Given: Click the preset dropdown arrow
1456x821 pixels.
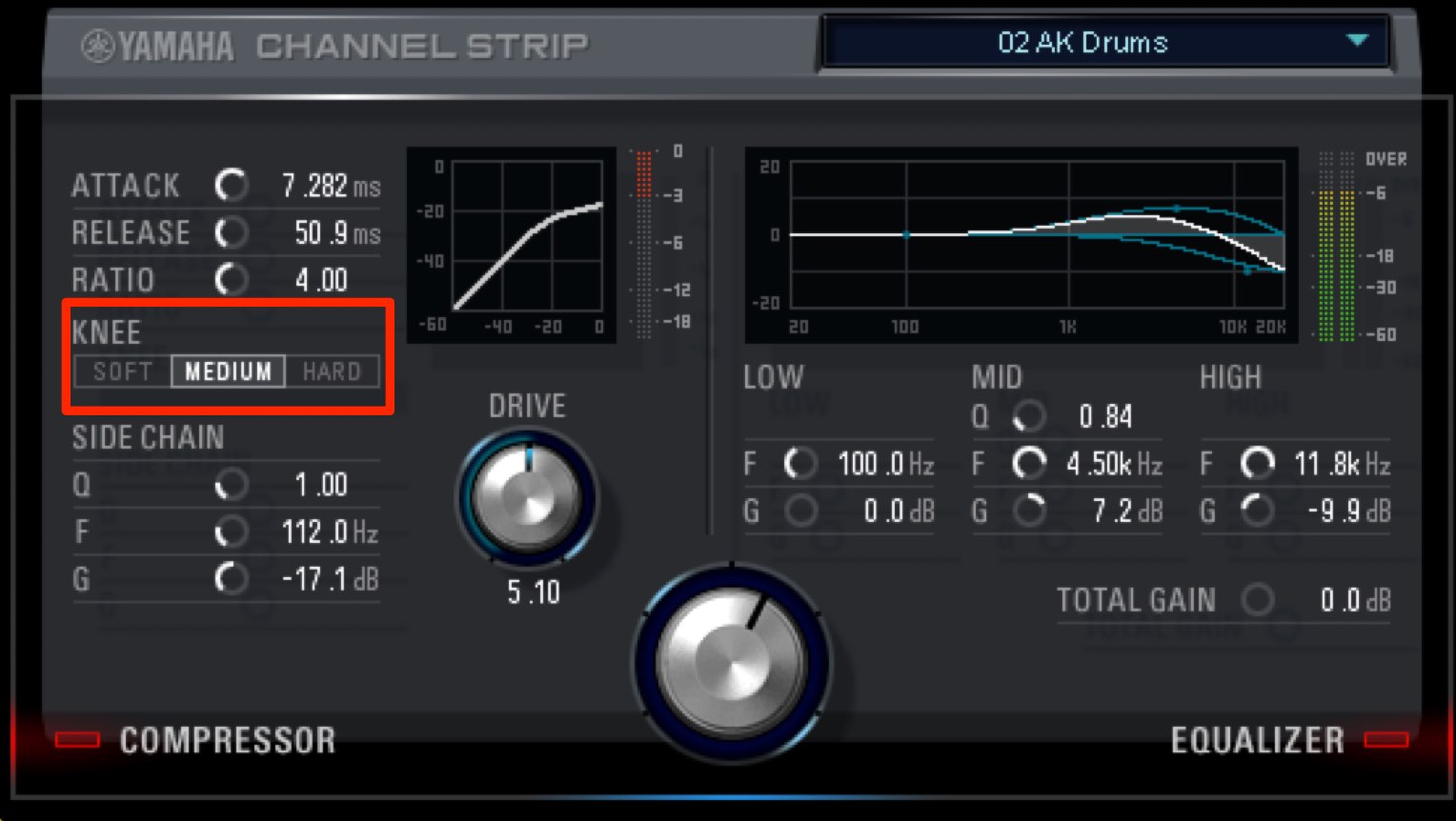Looking at the screenshot, I should 1357,41.
